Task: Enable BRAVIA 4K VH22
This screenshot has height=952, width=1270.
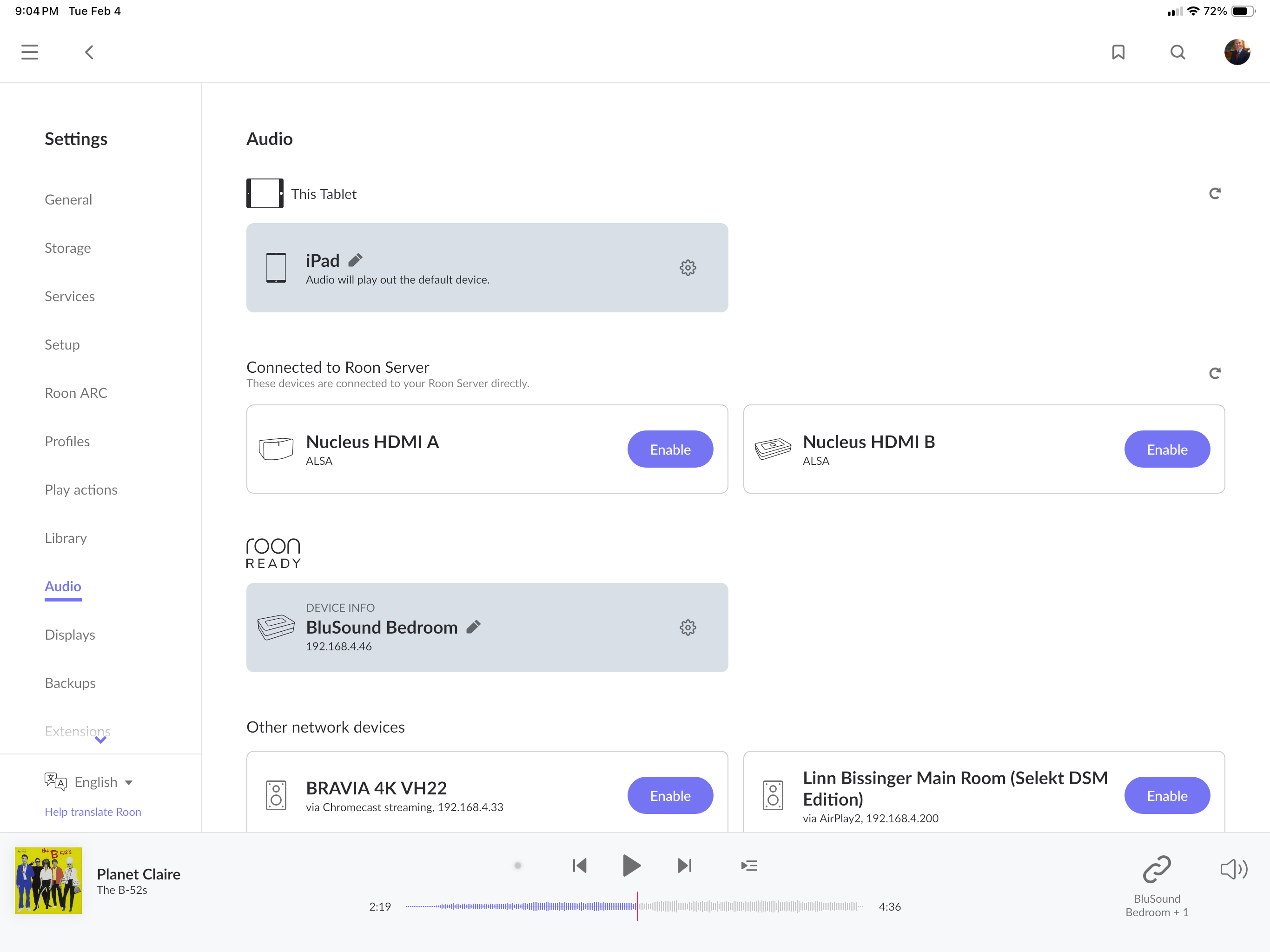Action: [670, 795]
